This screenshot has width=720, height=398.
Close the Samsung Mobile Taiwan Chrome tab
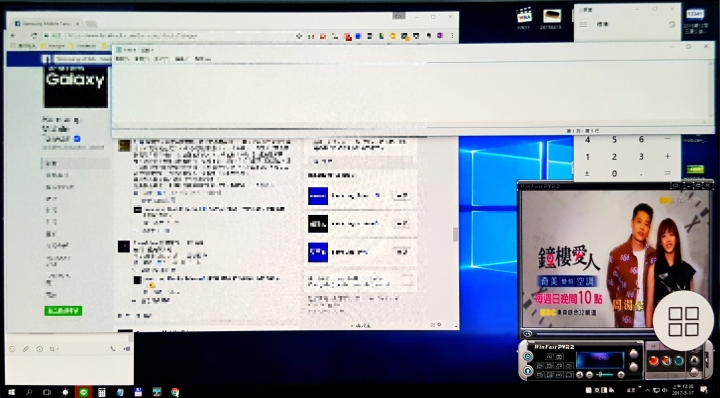click(77, 23)
